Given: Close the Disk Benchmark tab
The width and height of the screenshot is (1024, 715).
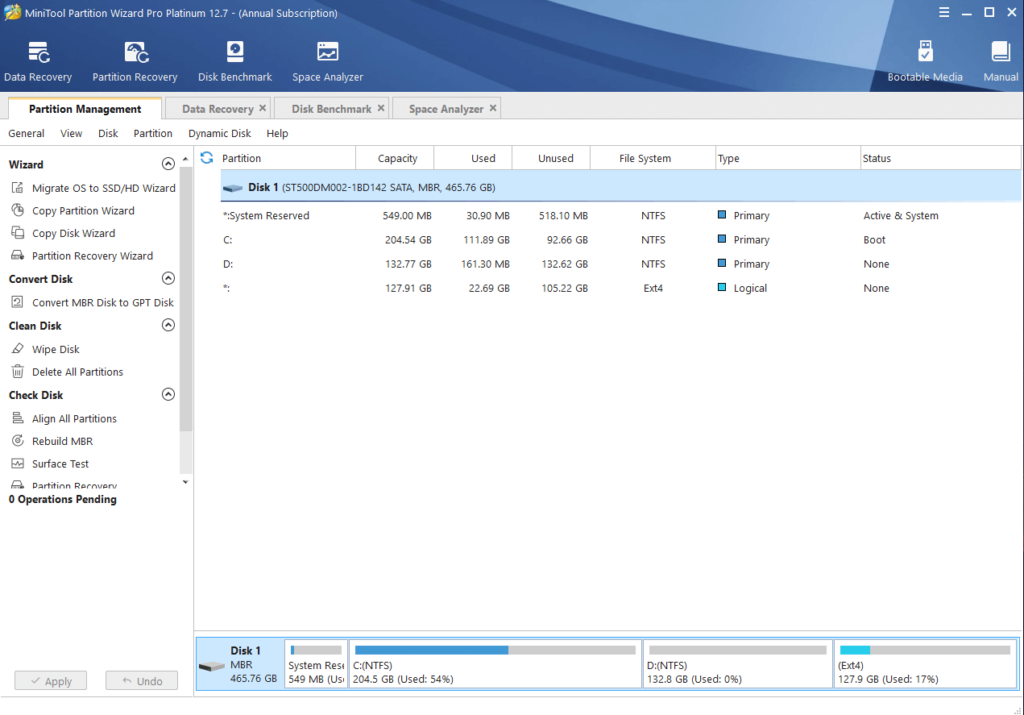Looking at the screenshot, I should point(381,108).
